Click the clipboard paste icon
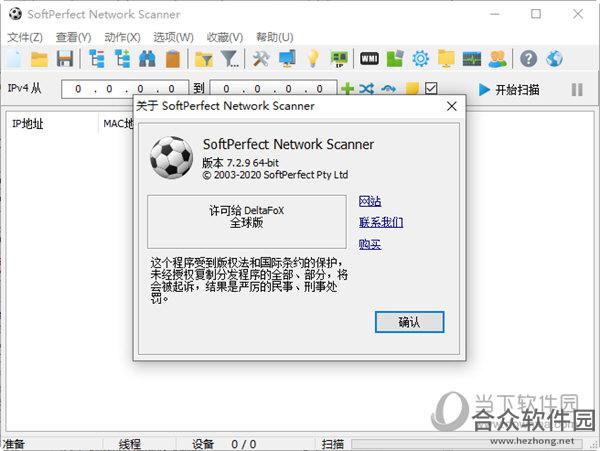 tap(173, 59)
